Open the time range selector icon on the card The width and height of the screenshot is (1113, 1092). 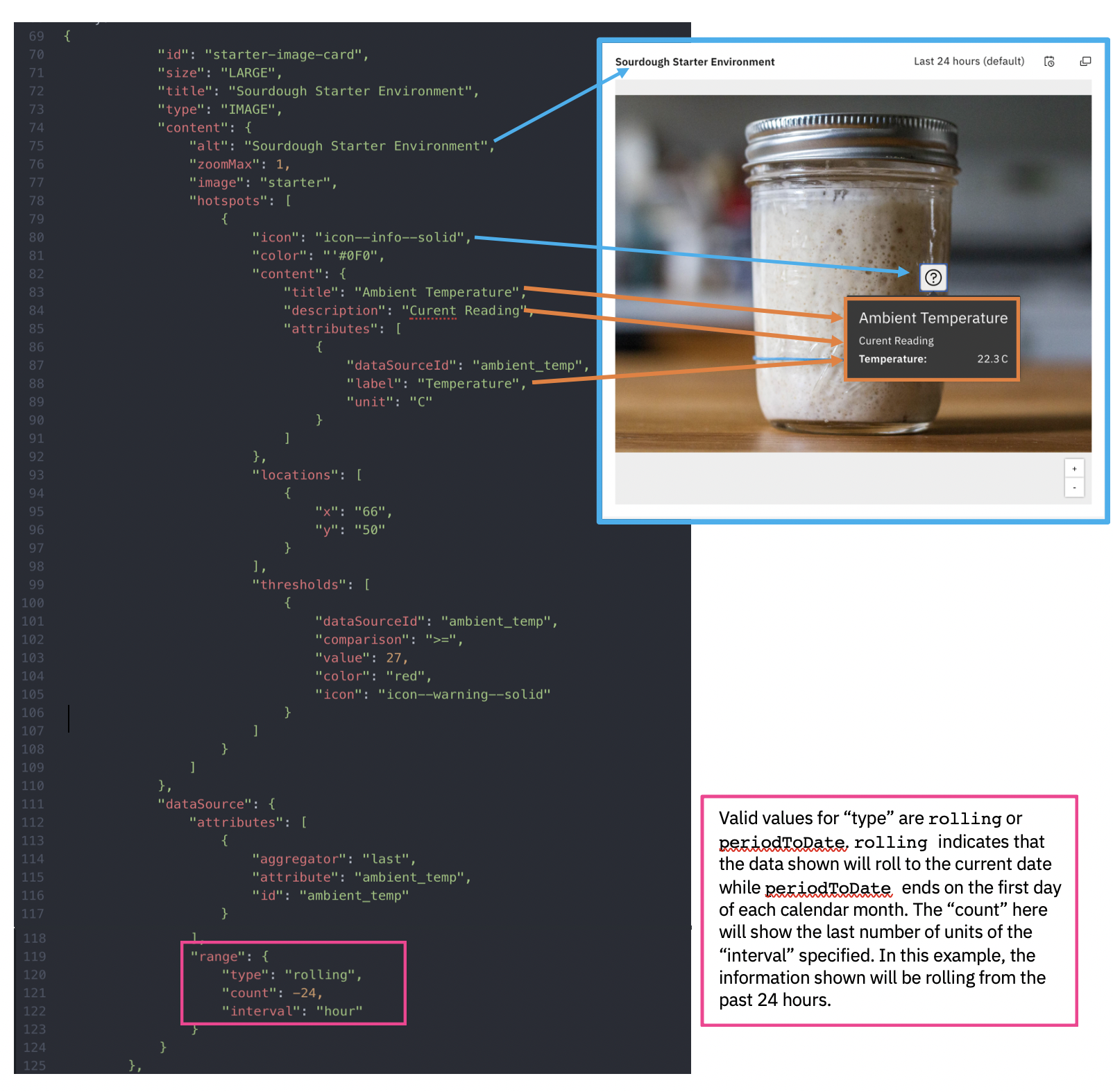[x=1049, y=62]
